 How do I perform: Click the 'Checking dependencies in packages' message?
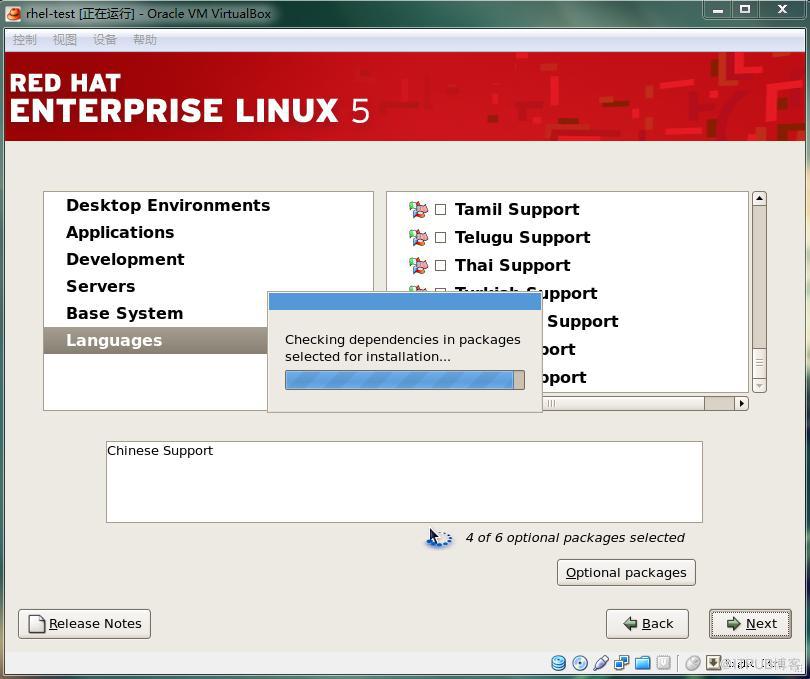tap(402, 348)
